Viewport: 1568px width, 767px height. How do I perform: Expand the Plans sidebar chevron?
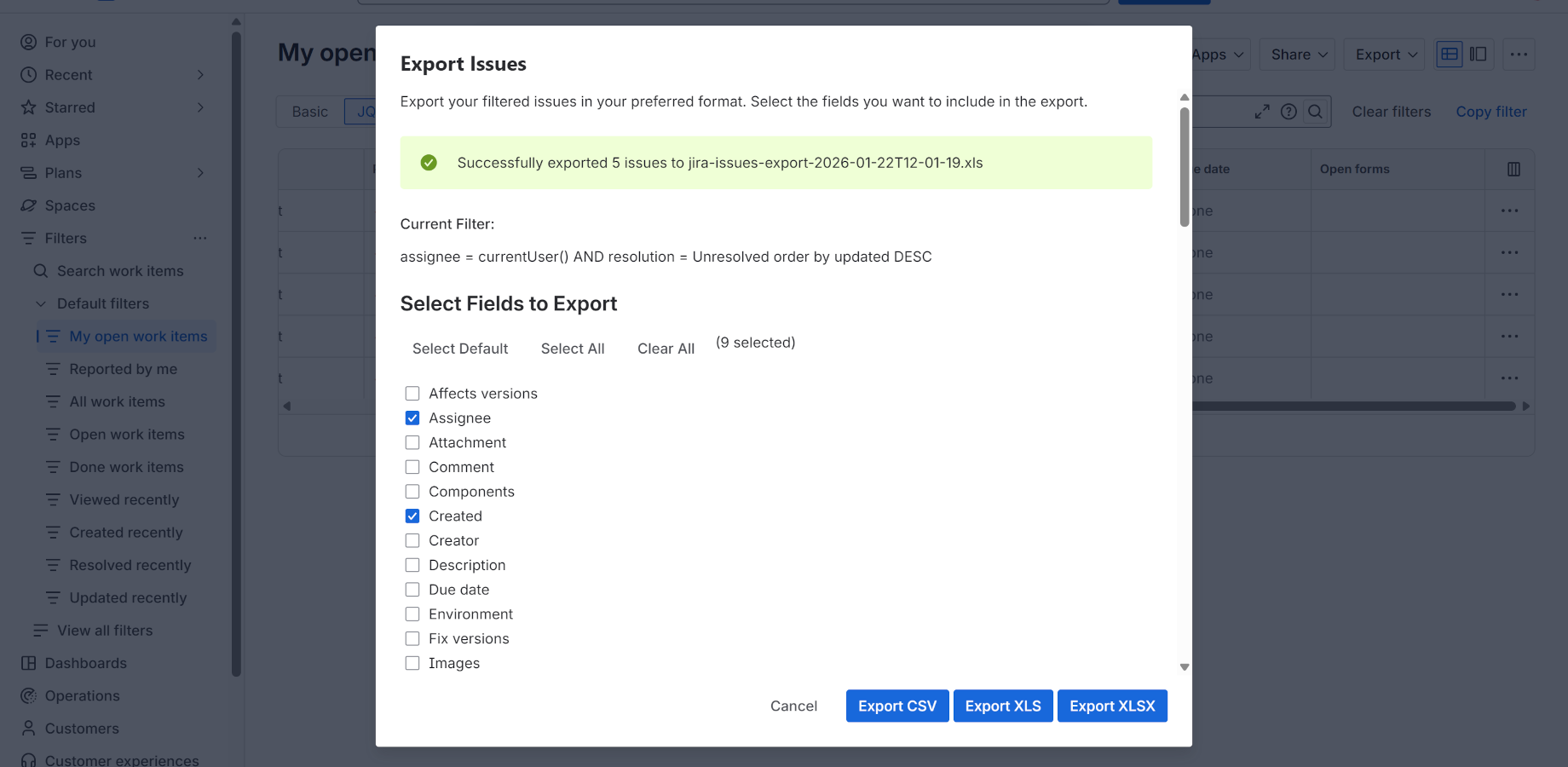201,172
